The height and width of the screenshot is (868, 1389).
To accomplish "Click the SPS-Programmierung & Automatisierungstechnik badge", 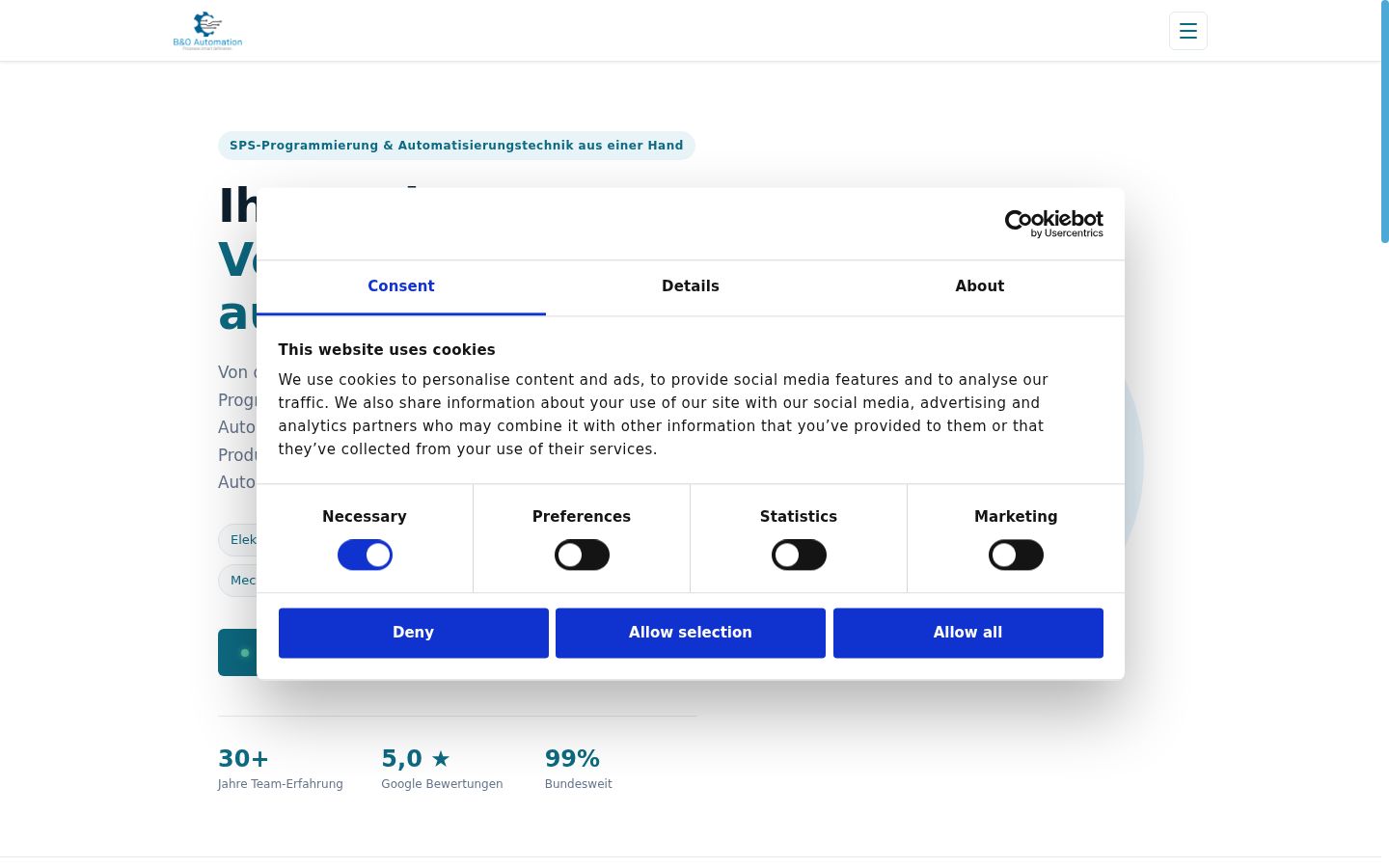I will click(x=456, y=146).
